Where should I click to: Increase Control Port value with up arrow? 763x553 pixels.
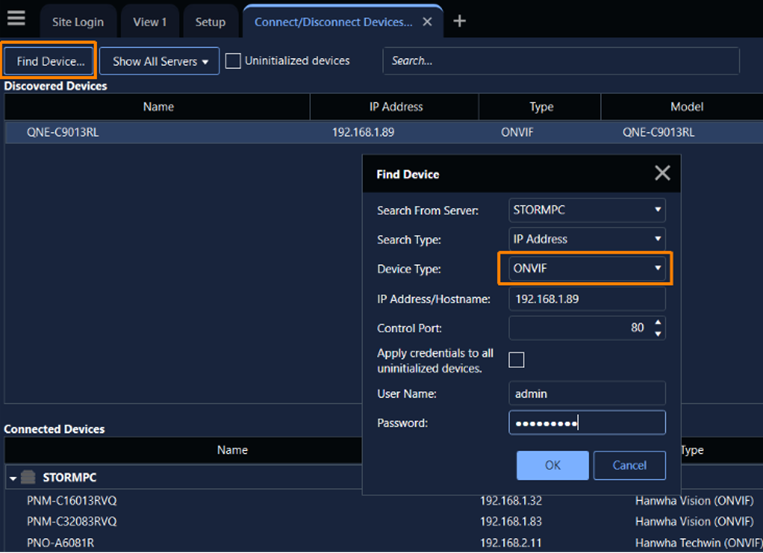coord(657,322)
